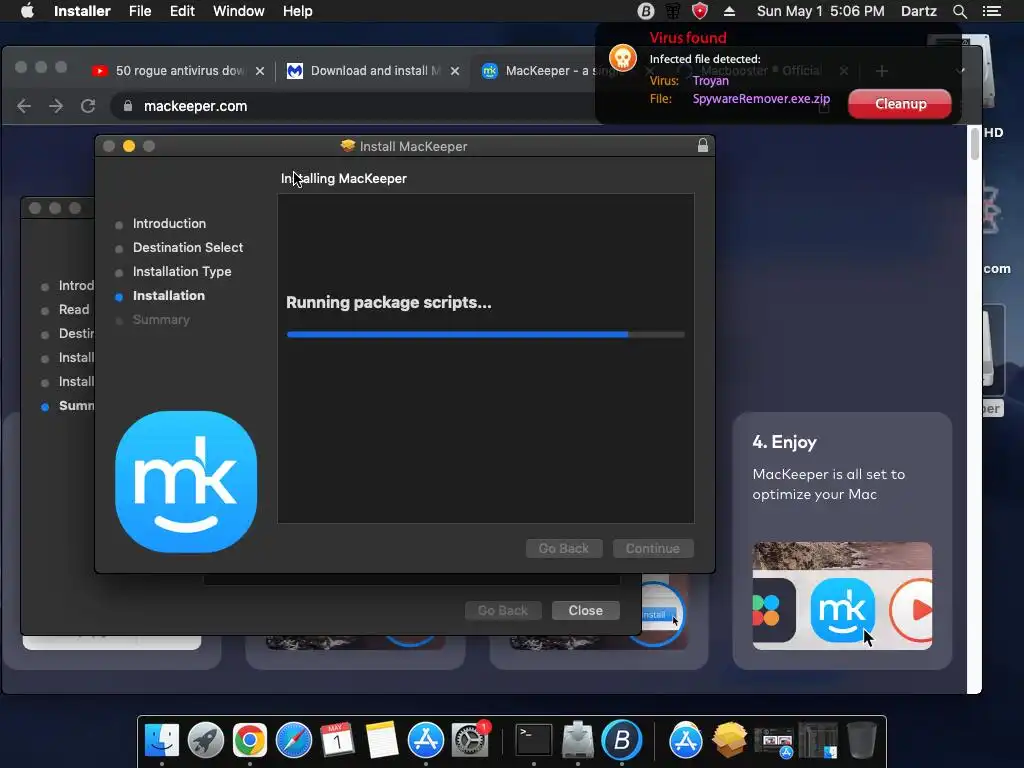Open the package box icon in dock
The width and height of the screenshot is (1024, 768).
click(729, 740)
